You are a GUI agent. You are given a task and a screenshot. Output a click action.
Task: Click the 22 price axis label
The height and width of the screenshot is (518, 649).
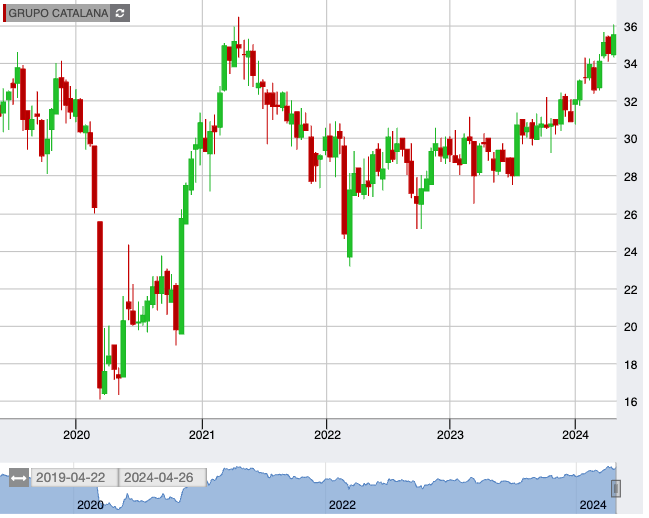(631, 290)
